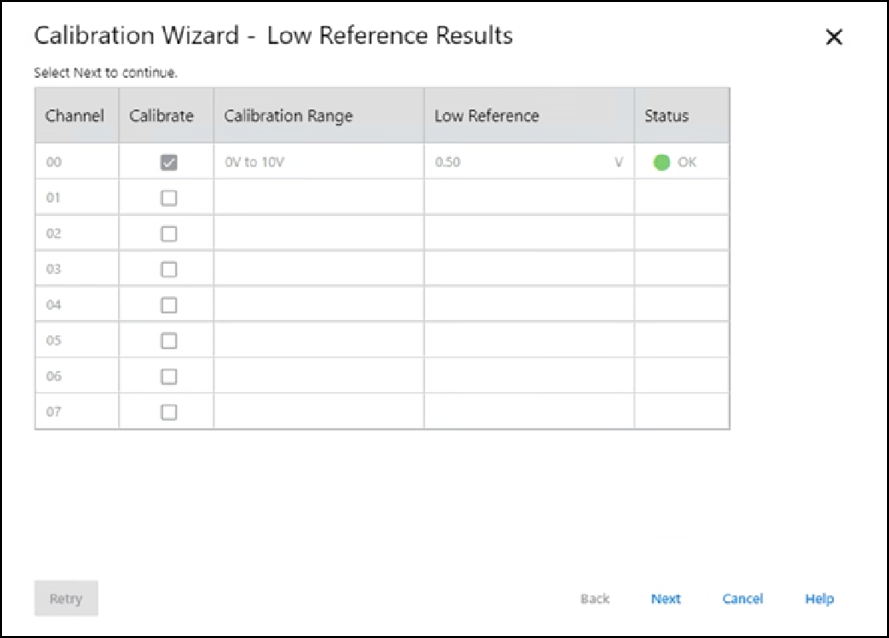Enable Calibrate checkbox for channel 02
This screenshot has width=889, height=638.
pyautogui.click(x=169, y=234)
